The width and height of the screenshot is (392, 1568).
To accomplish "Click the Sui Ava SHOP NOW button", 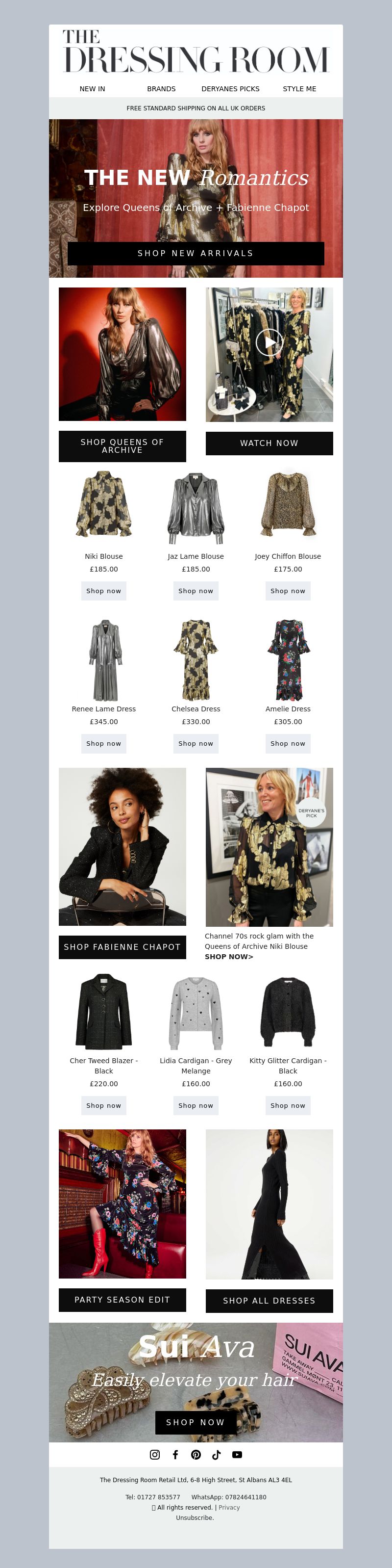I will point(196,1422).
